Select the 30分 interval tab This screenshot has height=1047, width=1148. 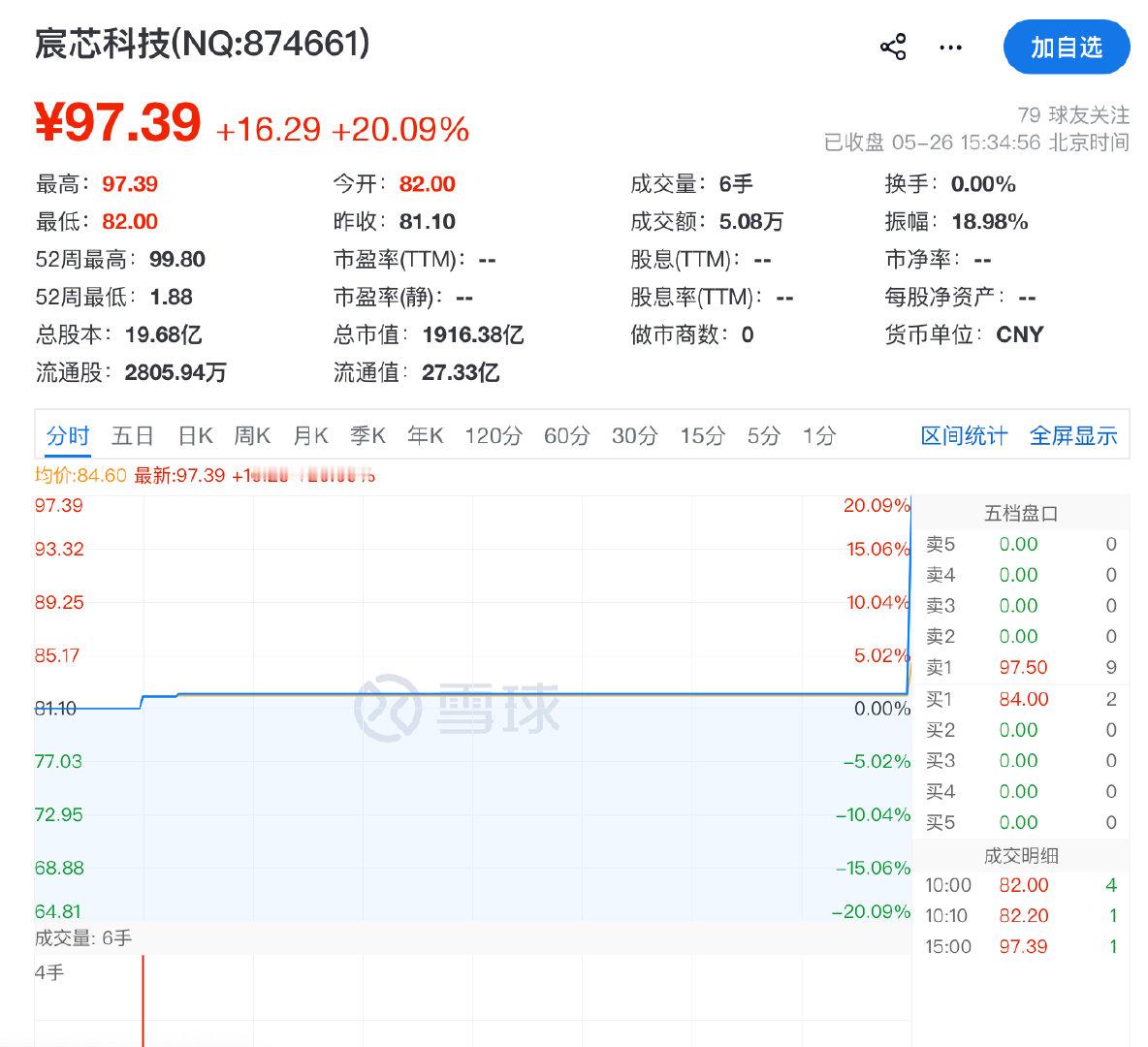(x=635, y=435)
